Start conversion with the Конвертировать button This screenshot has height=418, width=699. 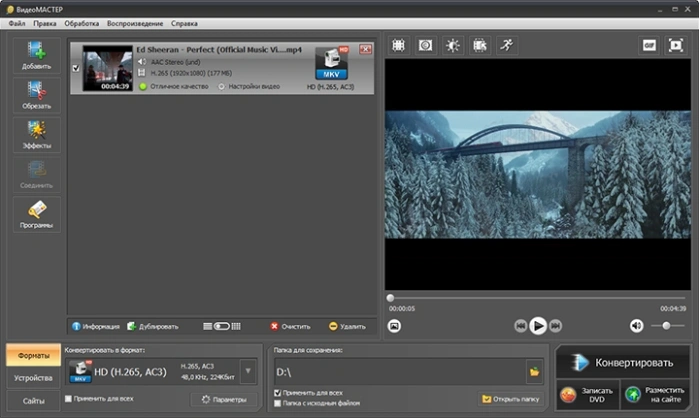click(x=623, y=363)
